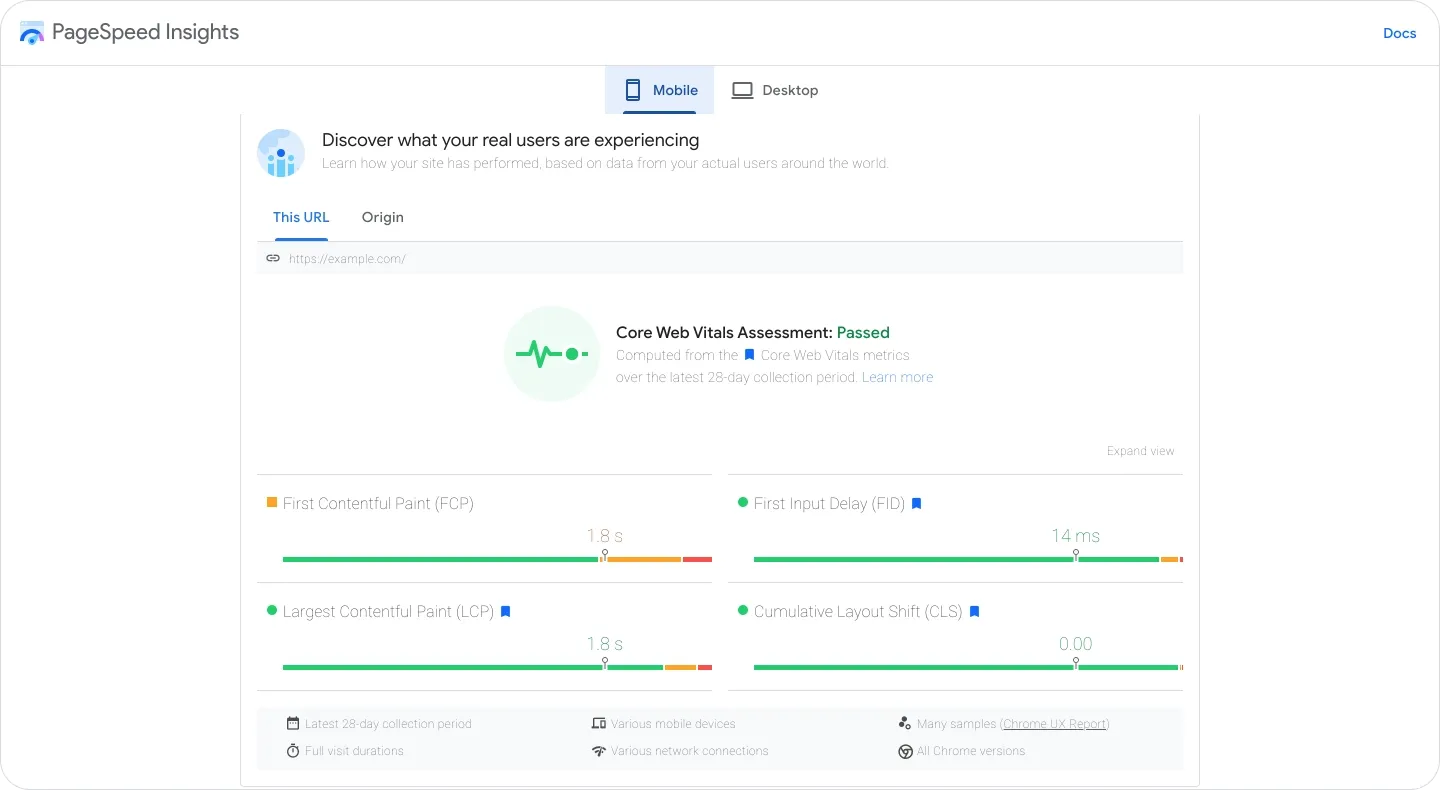
Task: Click the Cumulative Layout Shift (CLS) label
Action: (x=858, y=611)
